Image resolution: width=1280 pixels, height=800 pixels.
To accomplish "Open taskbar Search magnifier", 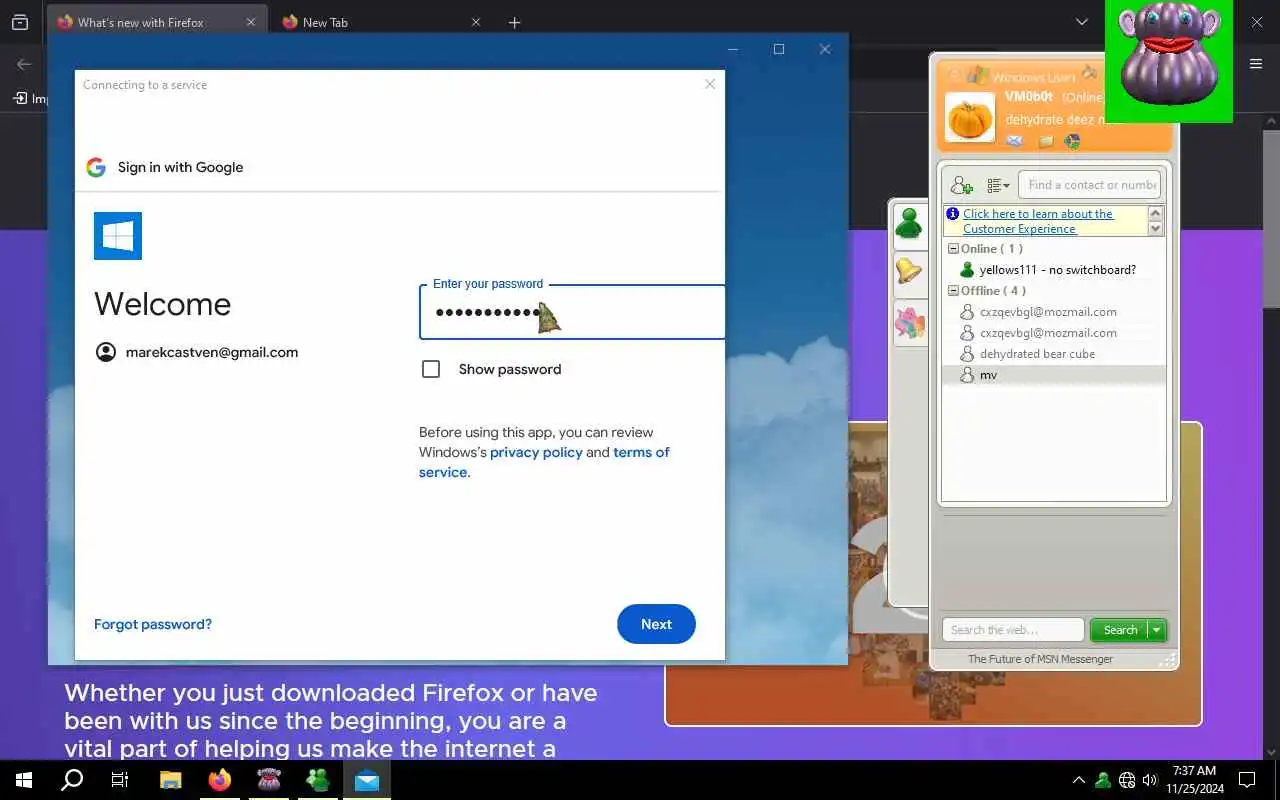I will pos(72,780).
